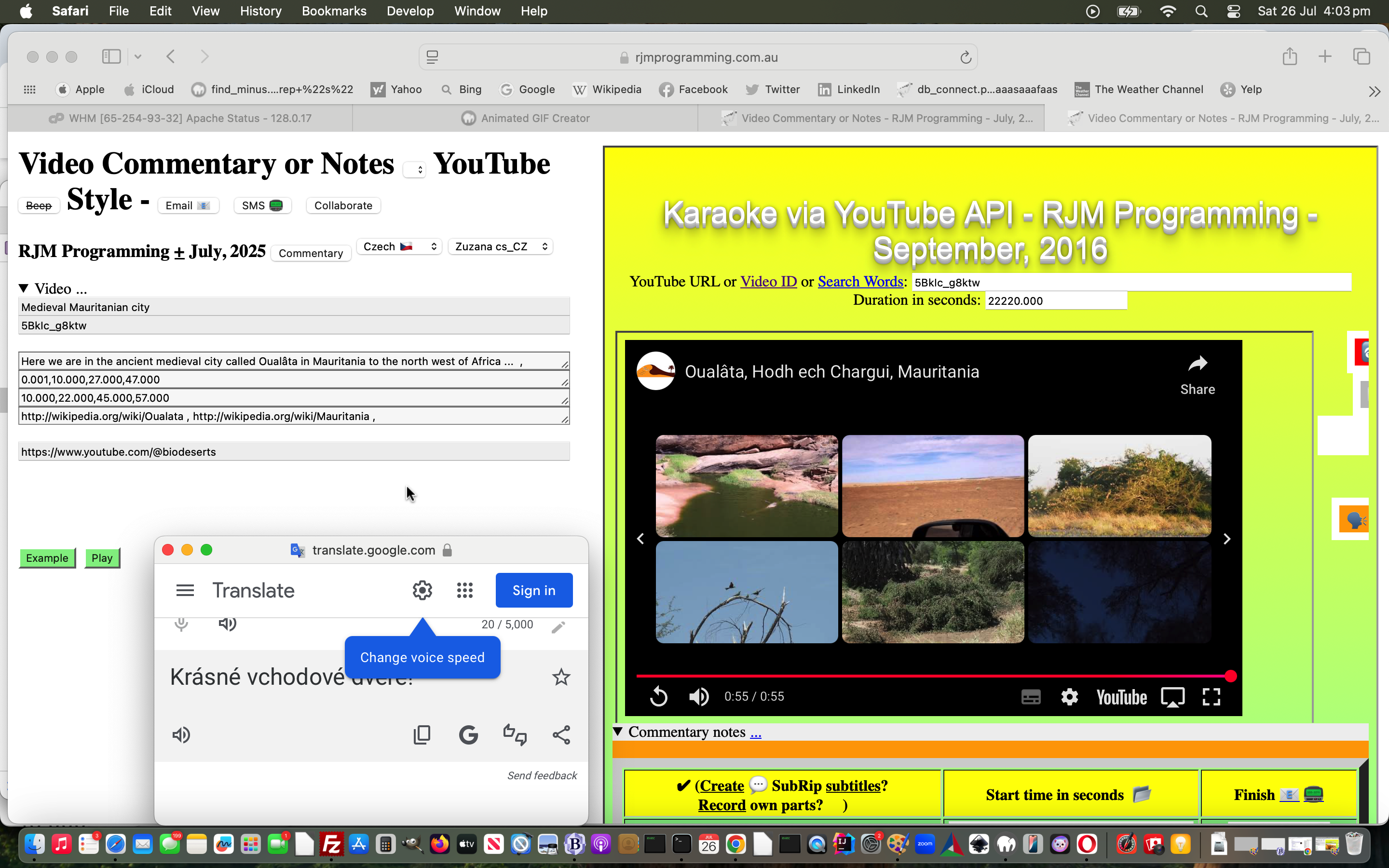1389x868 pixels.
Task: Save translation with the star icon
Action: [561, 677]
